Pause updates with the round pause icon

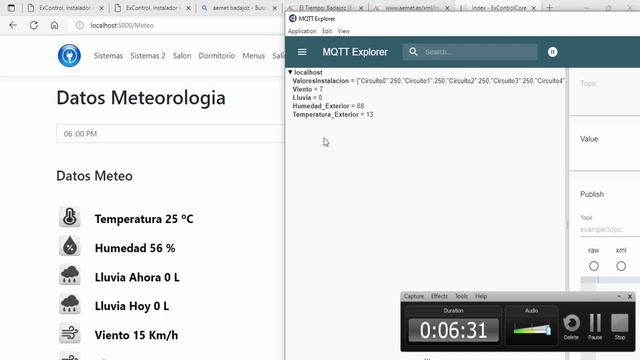pos(552,52)
